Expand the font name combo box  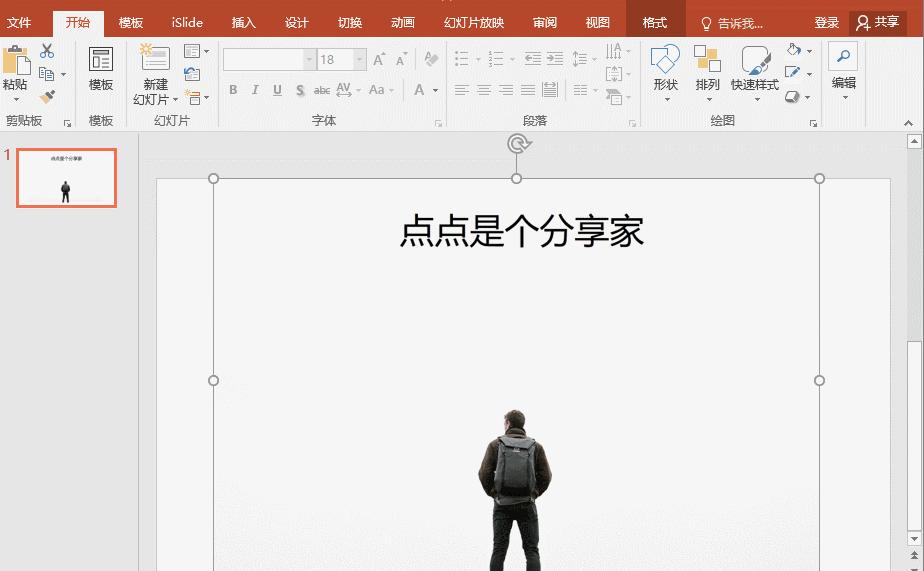coord(309,60)
